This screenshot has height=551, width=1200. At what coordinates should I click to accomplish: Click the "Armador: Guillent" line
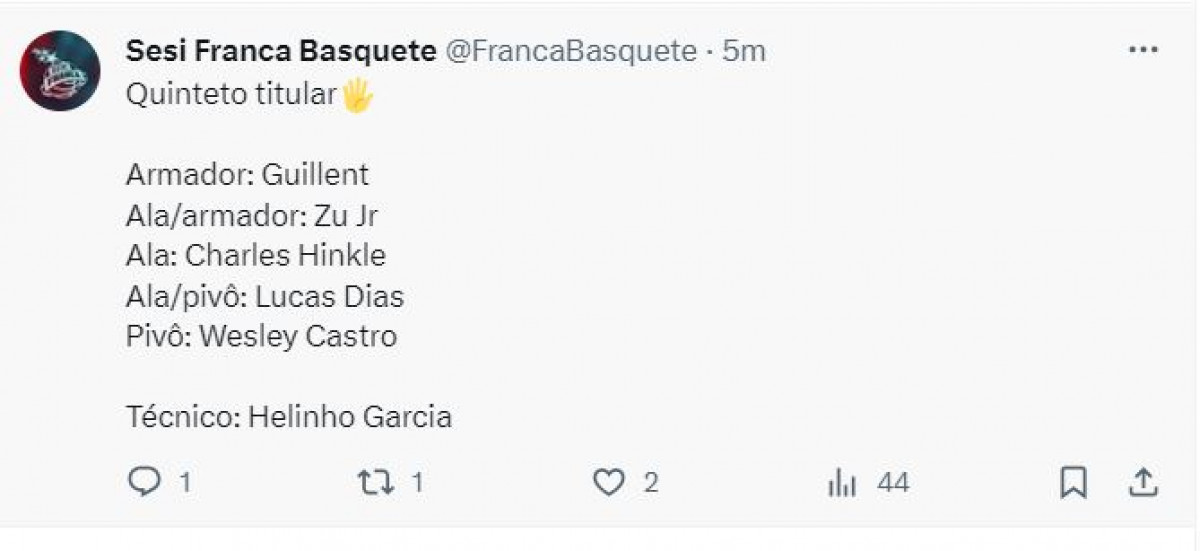pyautogui.click(x=247, y=175)
